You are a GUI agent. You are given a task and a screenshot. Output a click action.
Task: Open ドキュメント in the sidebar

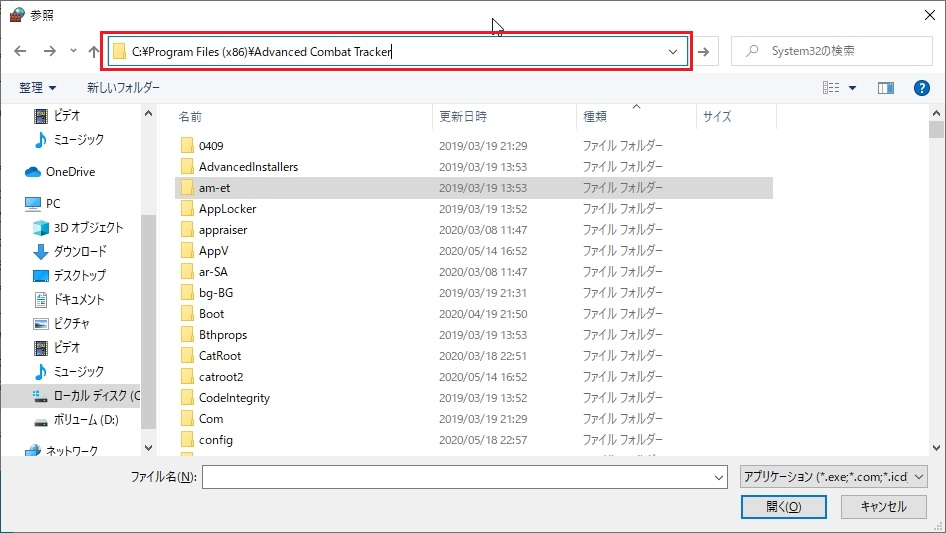tap(69, 299)
